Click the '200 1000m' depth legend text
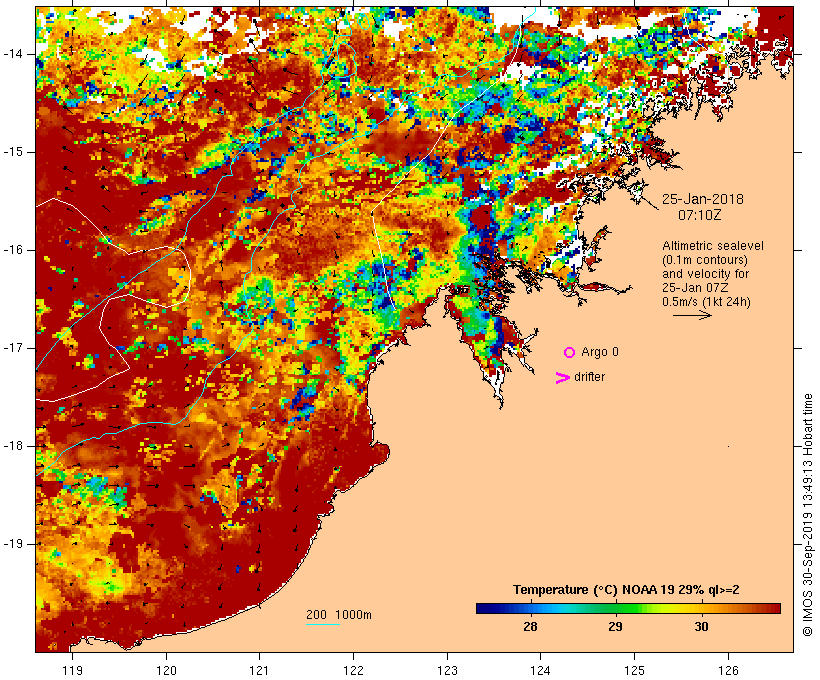The image size is (820, 680). [339, 615]
